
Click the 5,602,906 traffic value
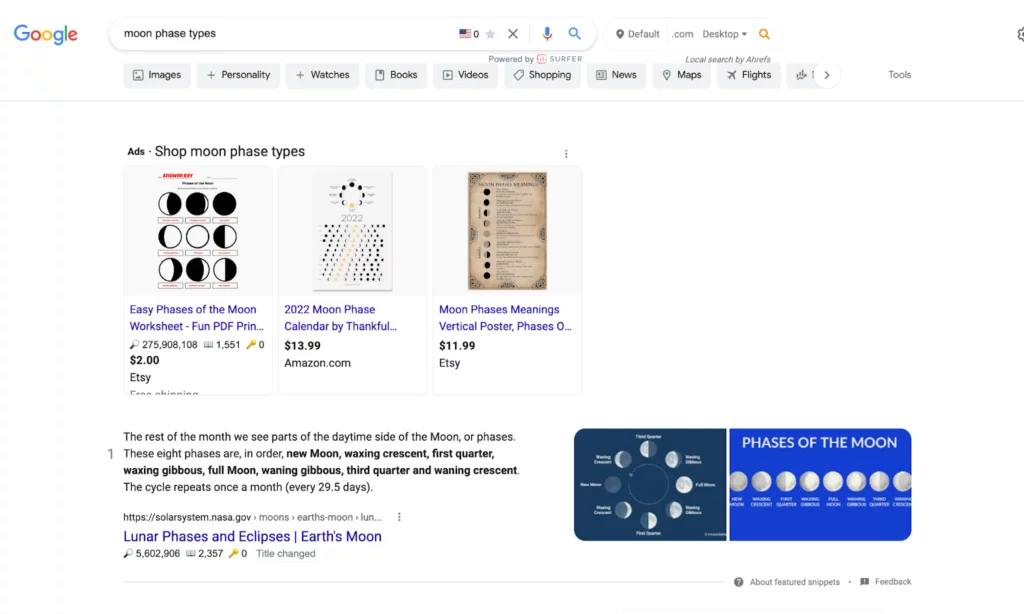(x=158, y=554)
